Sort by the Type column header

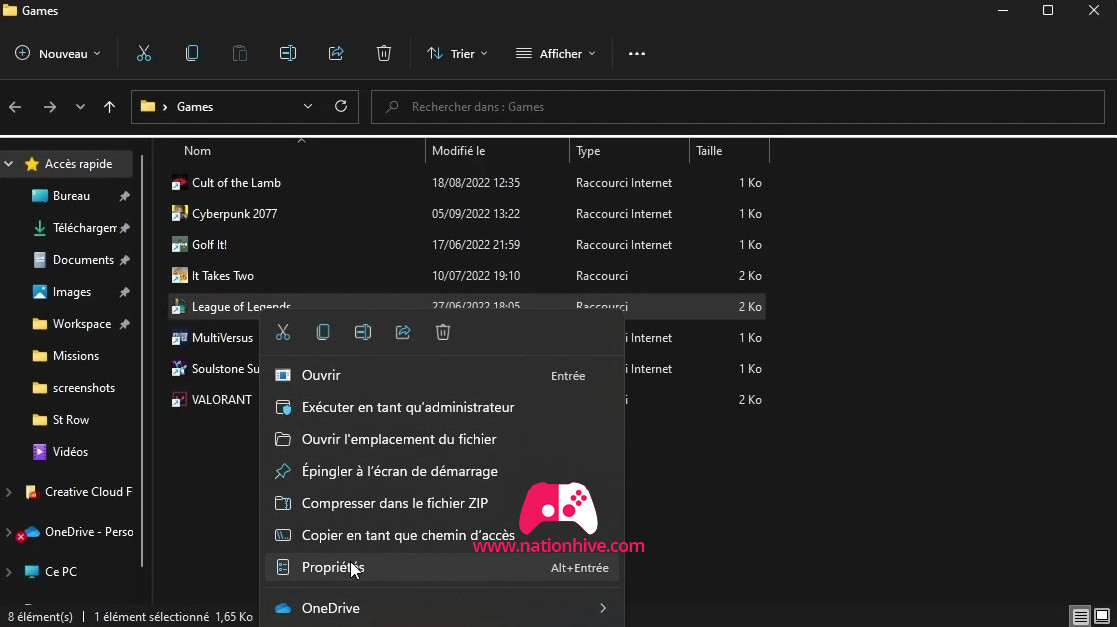[x=588, y=150]
